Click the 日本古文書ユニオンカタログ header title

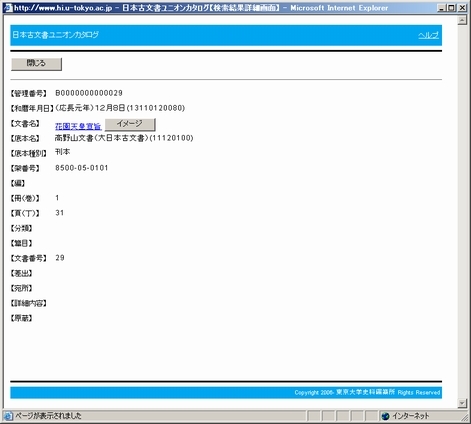[x=55, y=35]
